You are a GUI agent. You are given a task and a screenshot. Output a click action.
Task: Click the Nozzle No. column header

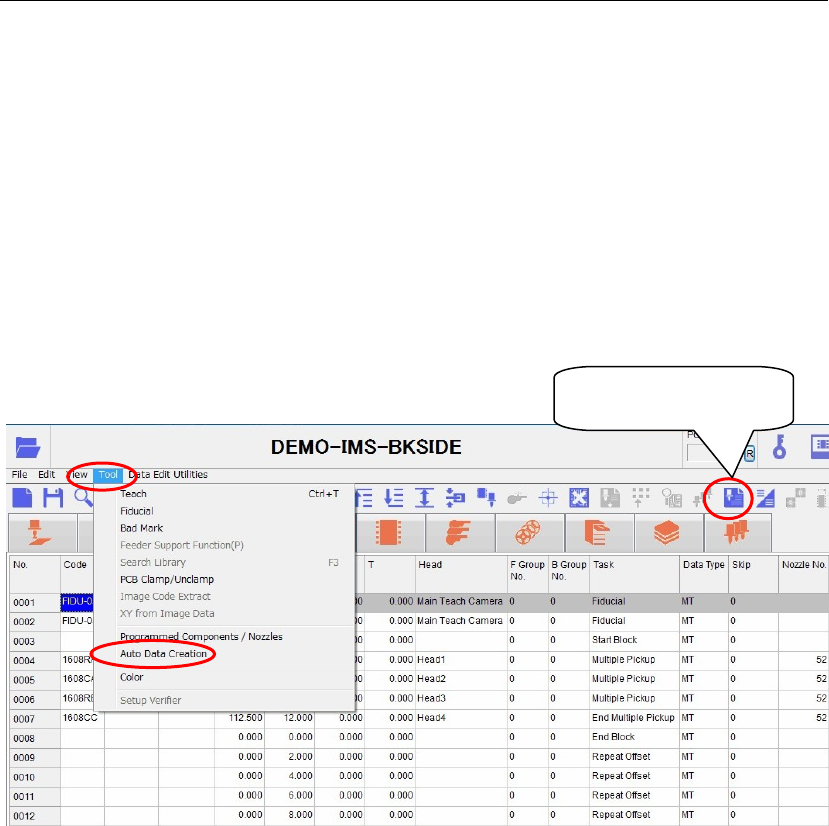point(804,573)
